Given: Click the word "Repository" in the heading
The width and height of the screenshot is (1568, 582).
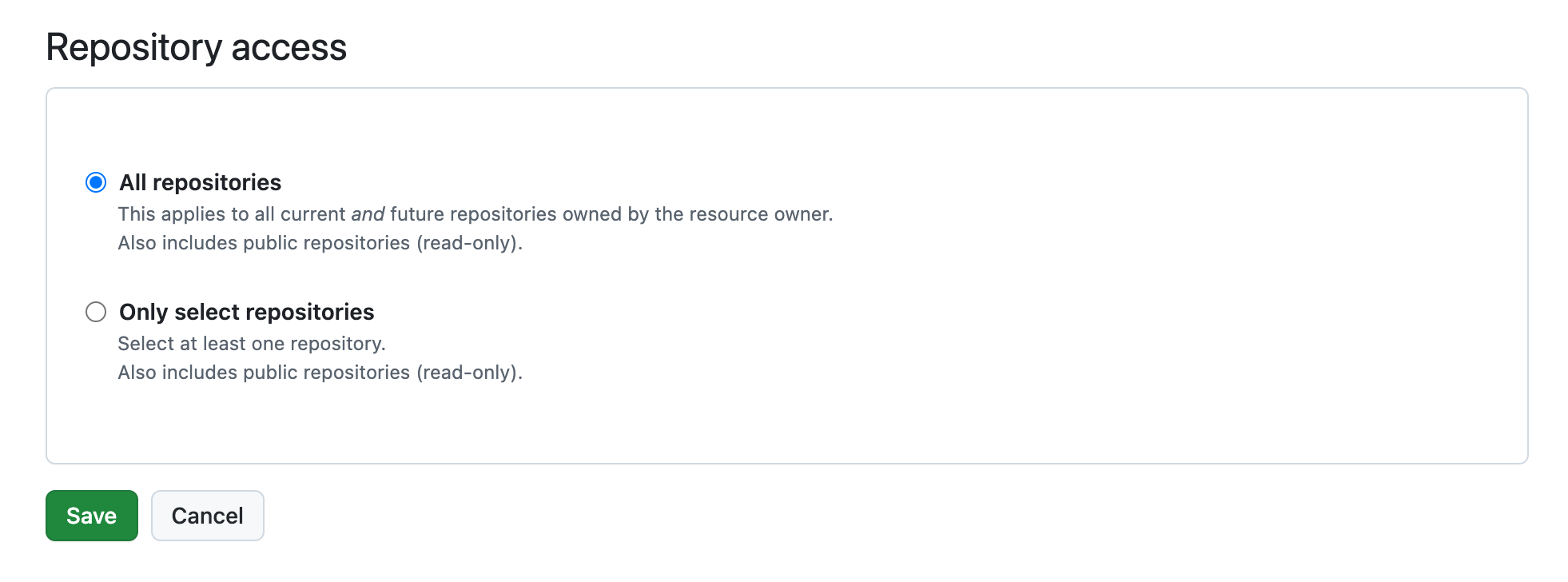Looking at the screenshot, I should click(x=133, y=47).
